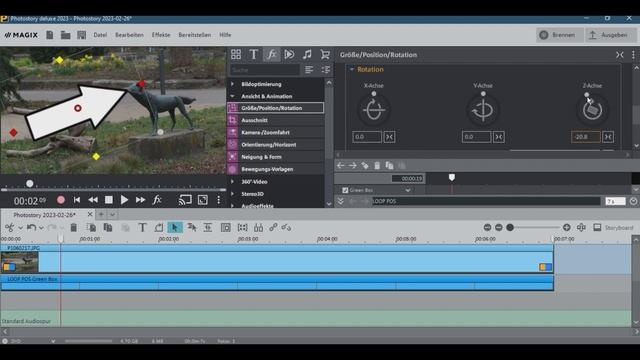Select the Orientierung/Horizont effect
This screenshot has height=360, width=640.
[276, 144]
